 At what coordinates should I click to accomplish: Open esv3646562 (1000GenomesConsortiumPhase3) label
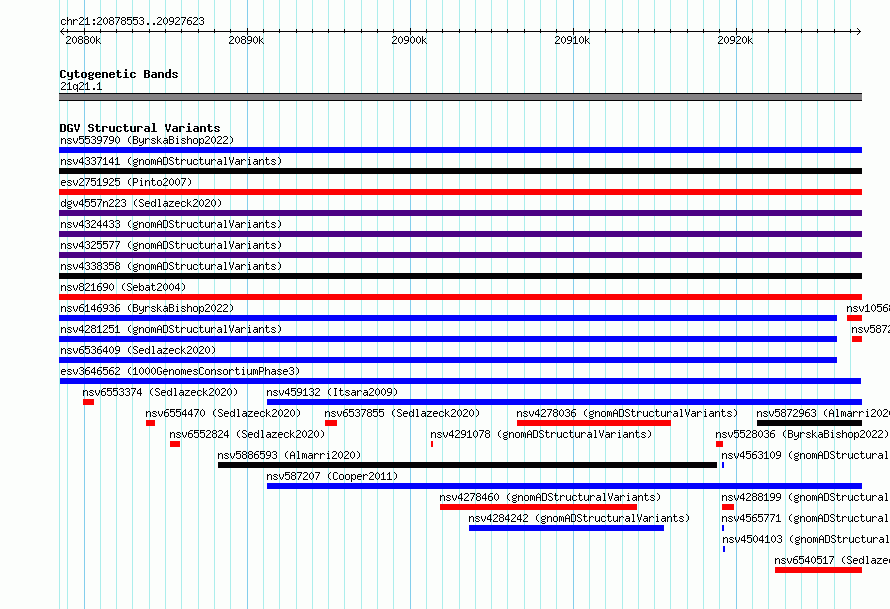180,371
